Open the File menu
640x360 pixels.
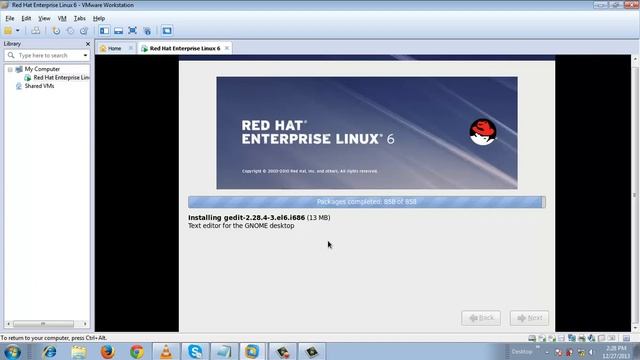pos(10,18)
